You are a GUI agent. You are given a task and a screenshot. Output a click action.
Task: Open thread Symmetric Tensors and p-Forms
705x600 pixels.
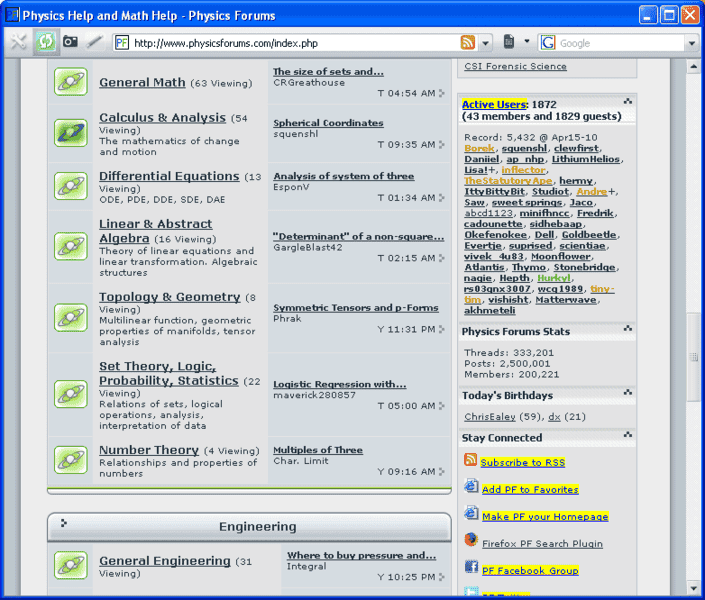pos(356,308)
